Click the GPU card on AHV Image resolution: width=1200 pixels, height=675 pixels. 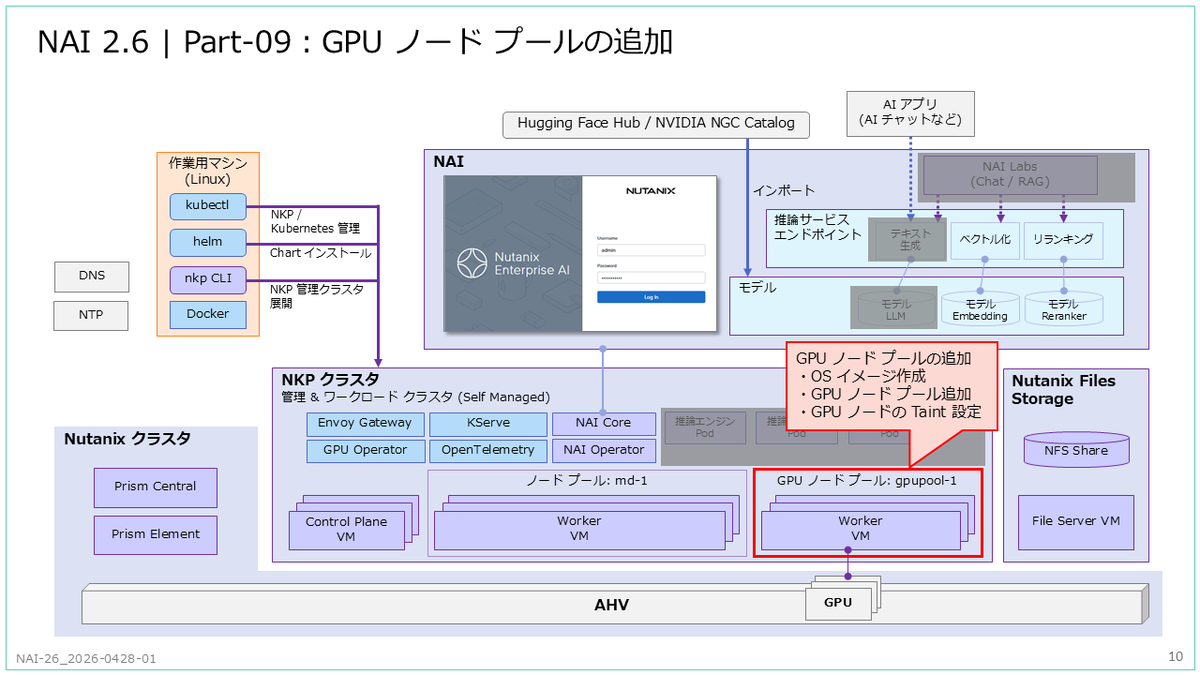(x=837, y=603)
